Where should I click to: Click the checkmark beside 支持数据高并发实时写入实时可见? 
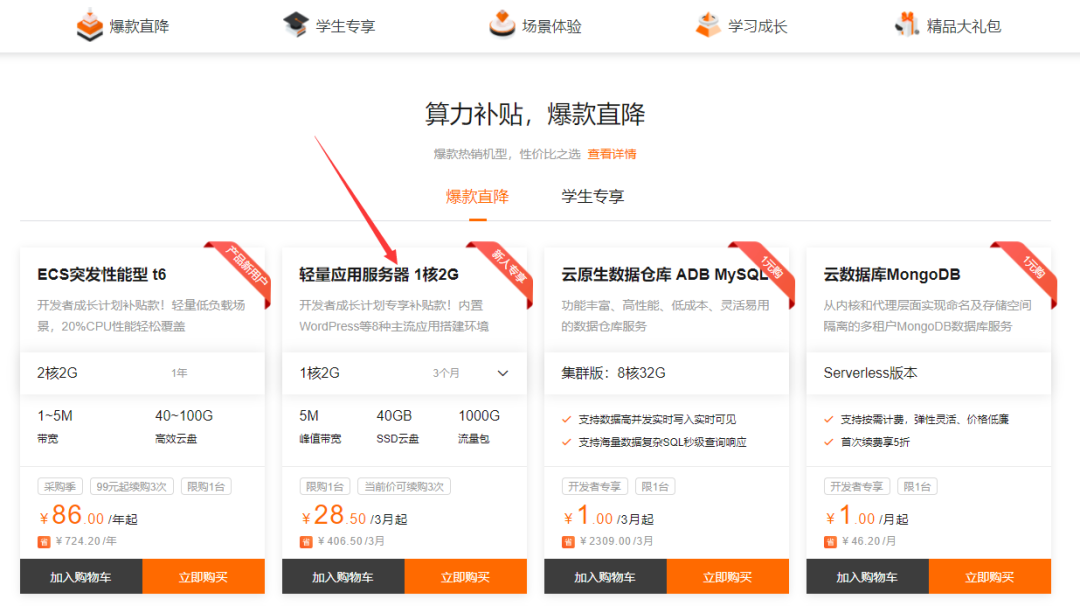(567, 419)
